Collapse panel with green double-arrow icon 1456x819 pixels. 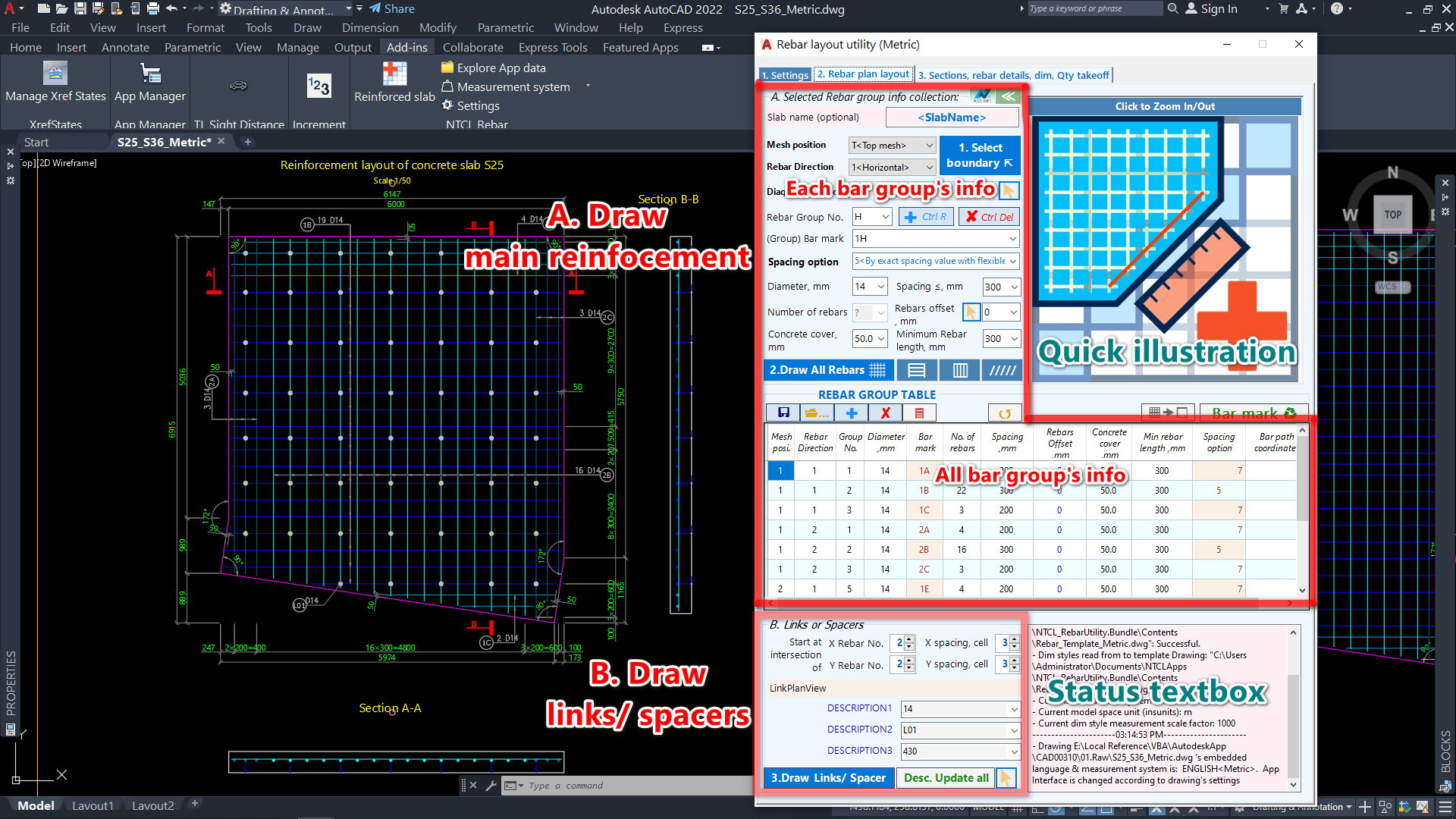(x=1008, y=97)
